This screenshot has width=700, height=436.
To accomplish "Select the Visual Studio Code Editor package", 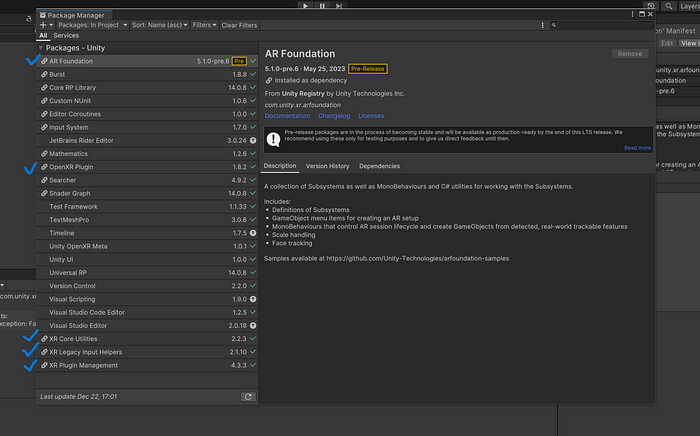I will point(147,312).
